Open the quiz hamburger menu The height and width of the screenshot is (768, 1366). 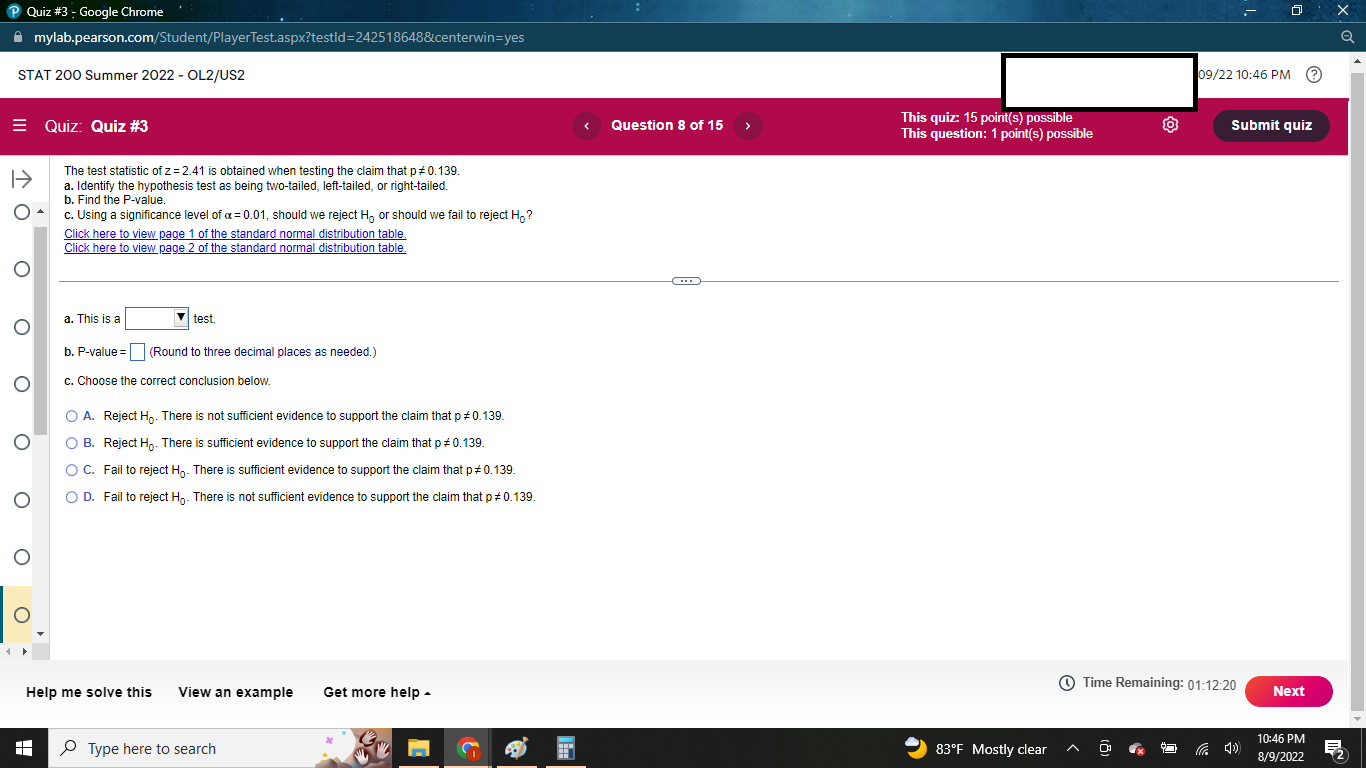(20, 126)
